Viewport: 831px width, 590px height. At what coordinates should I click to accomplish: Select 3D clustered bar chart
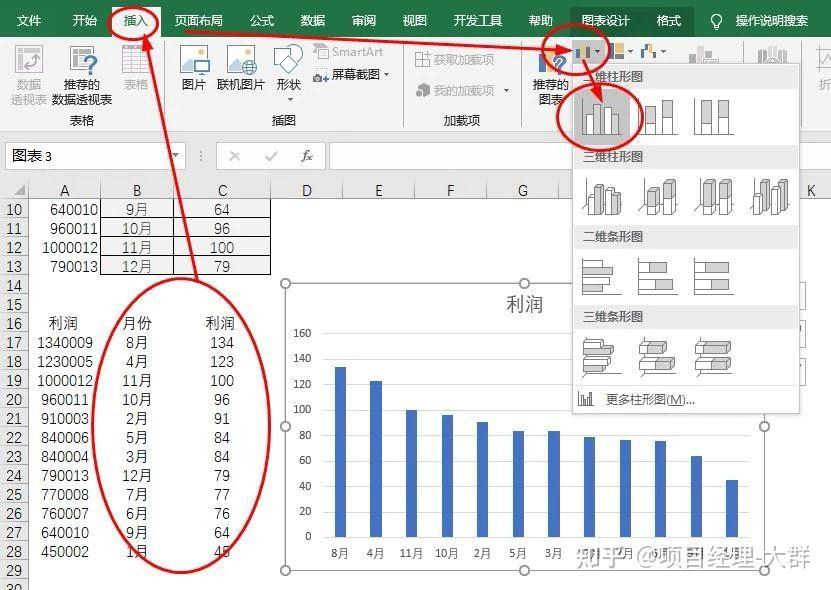pyautogui.click(x=602, y=356)
